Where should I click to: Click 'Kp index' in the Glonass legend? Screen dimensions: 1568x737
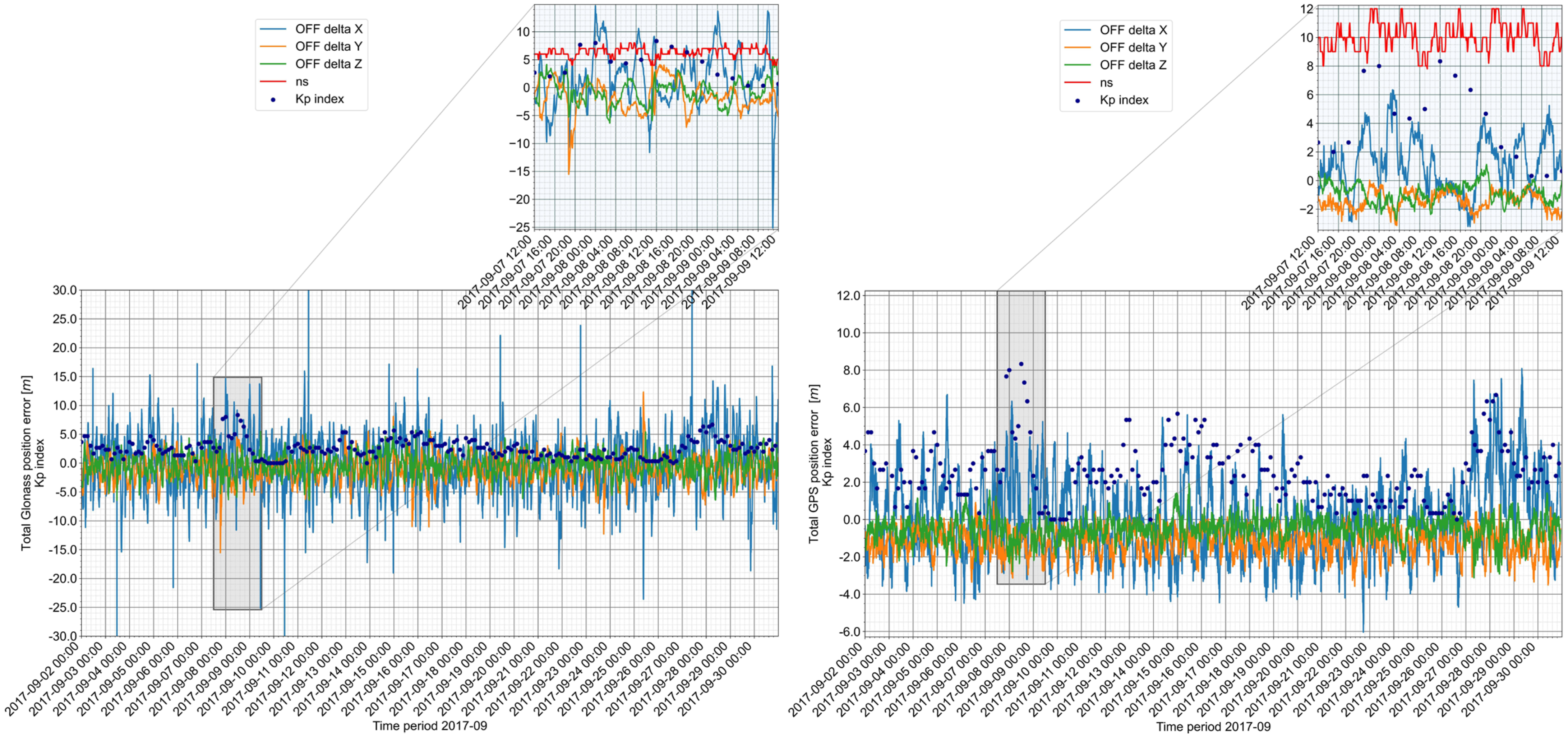pos(319,99)
